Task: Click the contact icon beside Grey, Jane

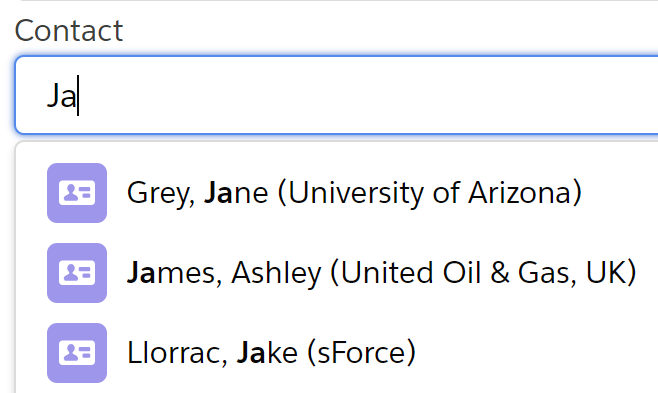Action: pos(77,193)
